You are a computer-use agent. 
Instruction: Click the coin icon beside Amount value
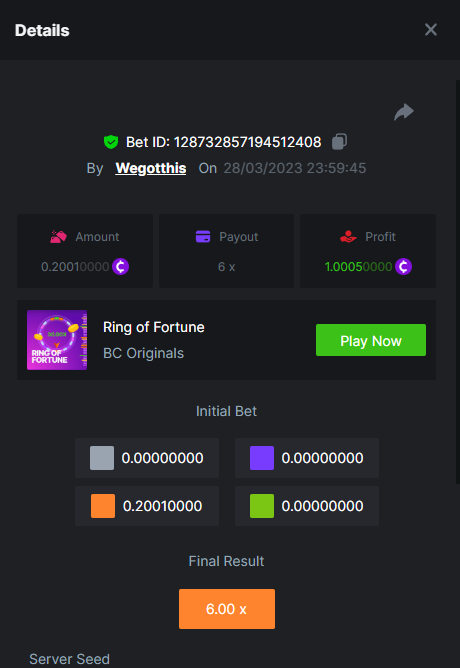tap(121, 267)
